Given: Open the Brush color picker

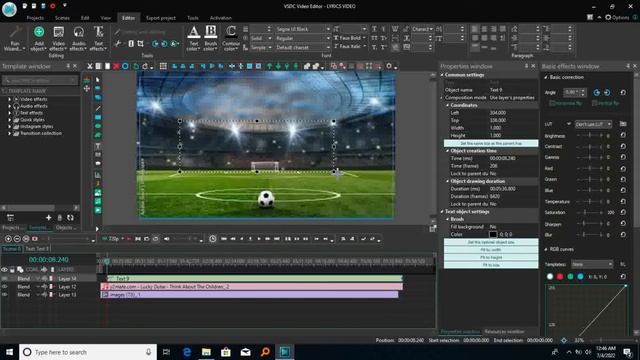Looking at the screenshot, I should 211,38.
